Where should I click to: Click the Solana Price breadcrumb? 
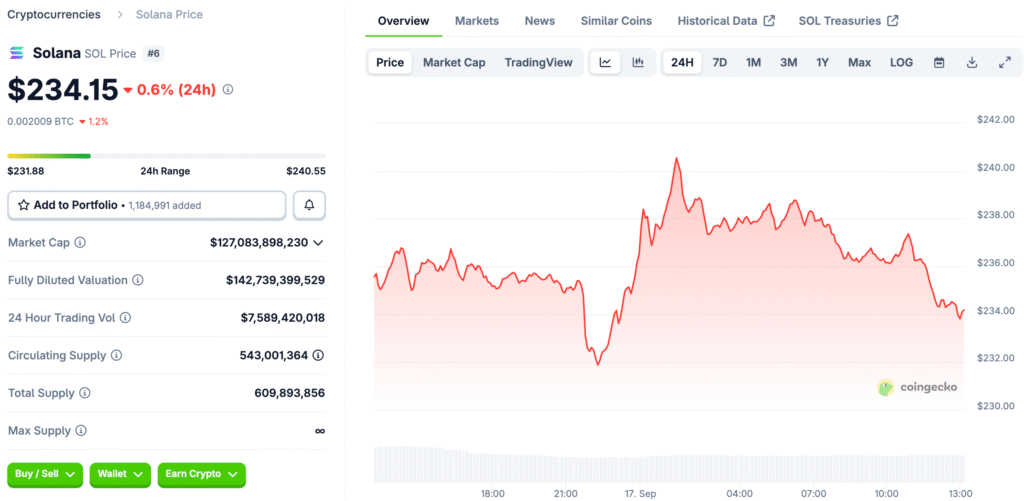169,14
